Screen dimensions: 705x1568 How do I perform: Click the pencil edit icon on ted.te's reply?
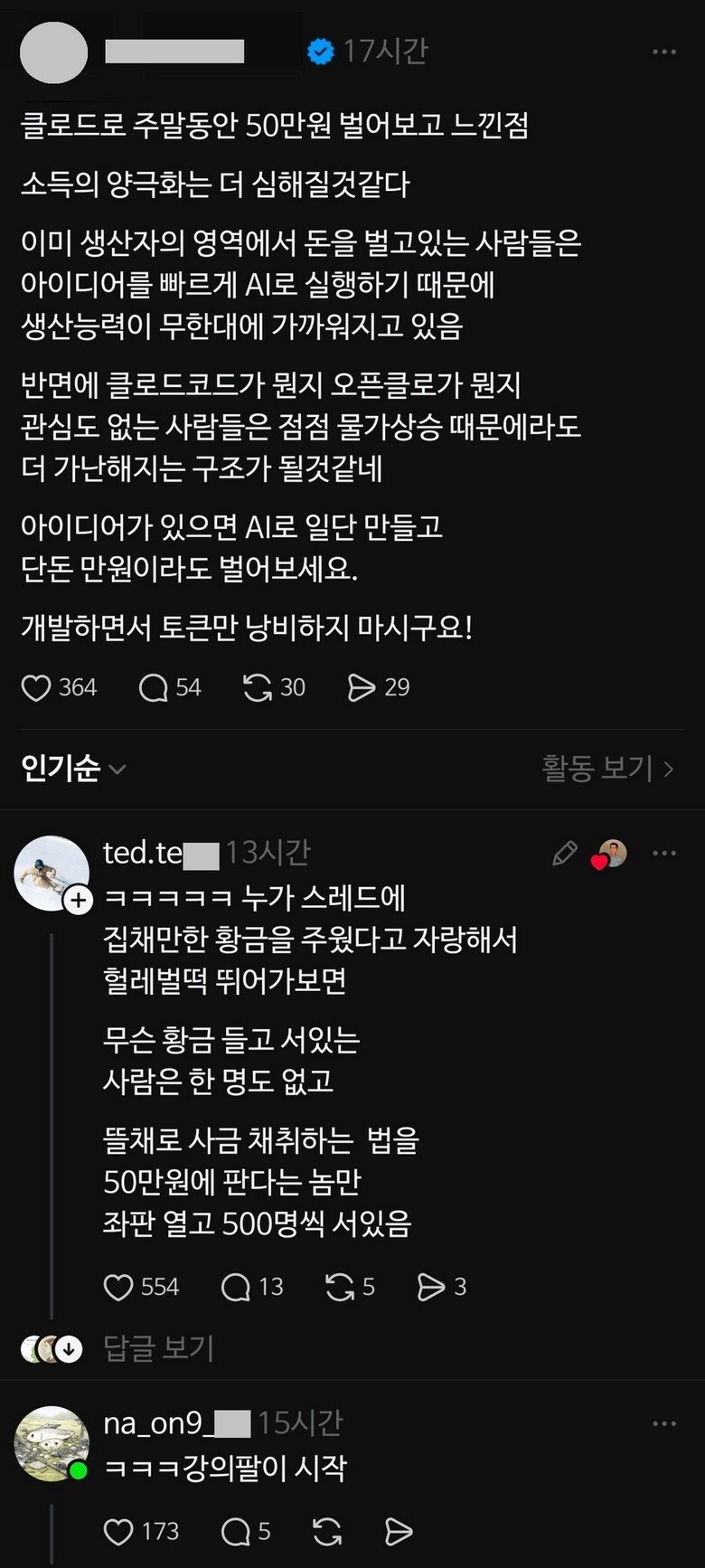(565, 853)
